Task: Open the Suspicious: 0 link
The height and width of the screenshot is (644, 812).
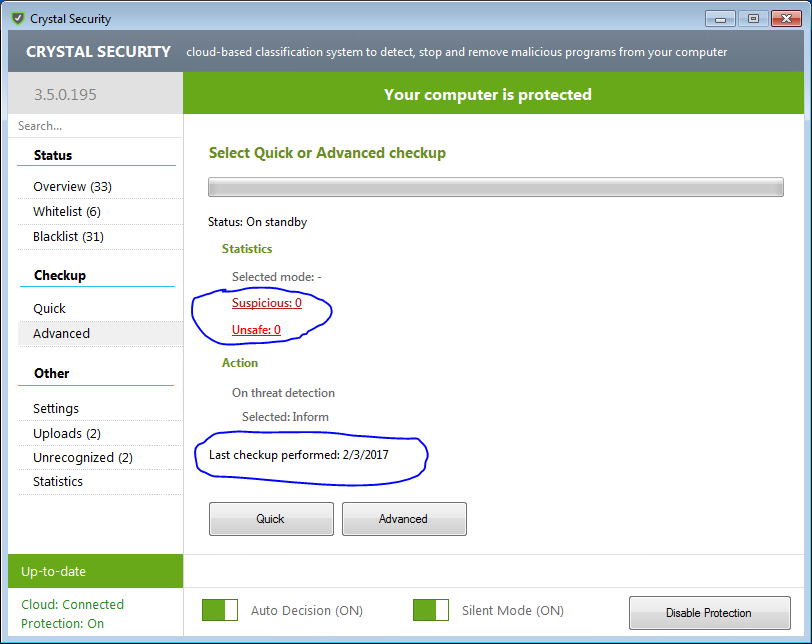Action: click(x=267, y=303)
